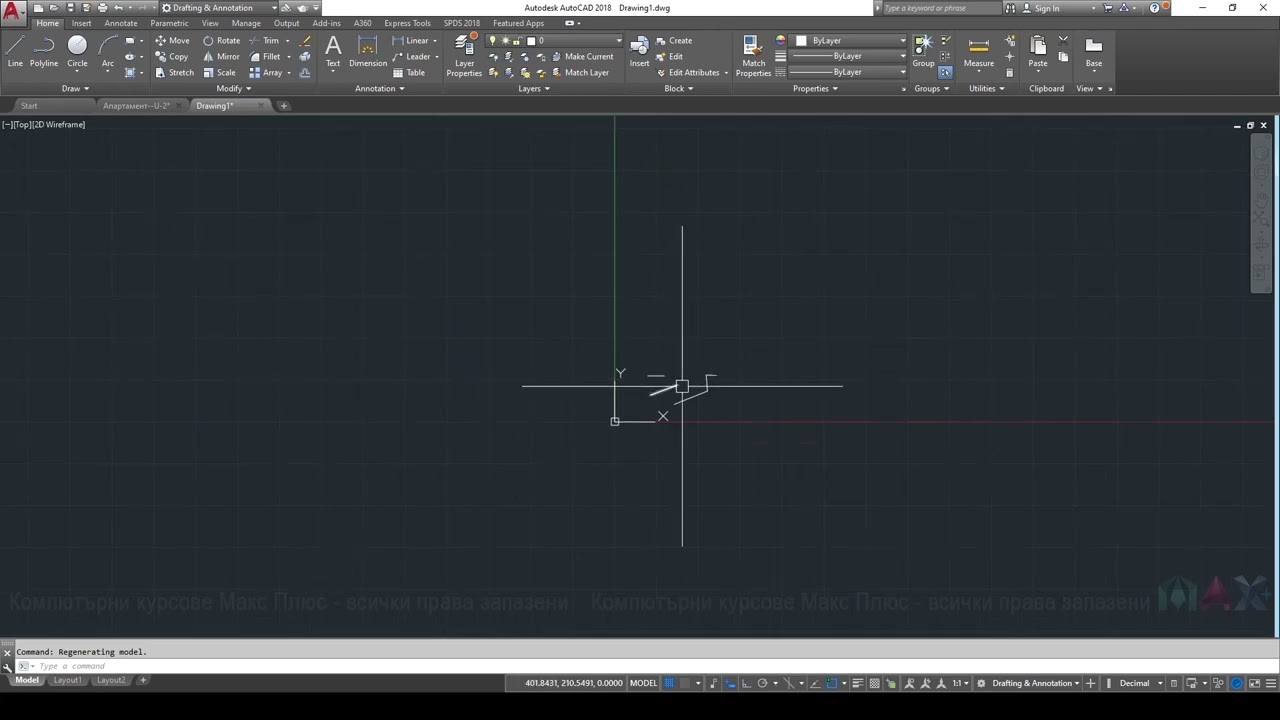Switch to the Insert ribbon tab
This screenshot has width=1280, height=720.
81,23
